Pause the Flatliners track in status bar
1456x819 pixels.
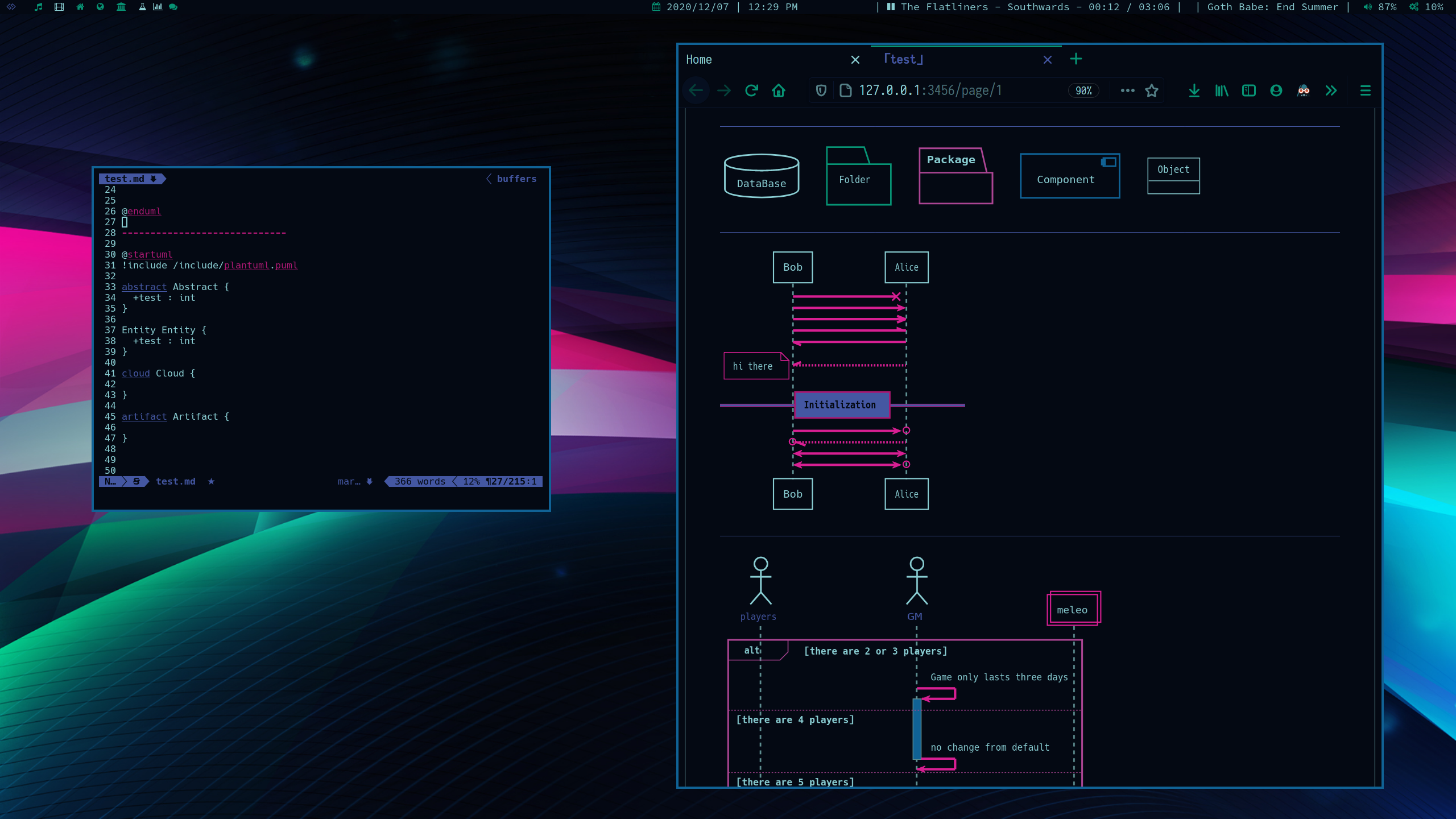(891, 7)
